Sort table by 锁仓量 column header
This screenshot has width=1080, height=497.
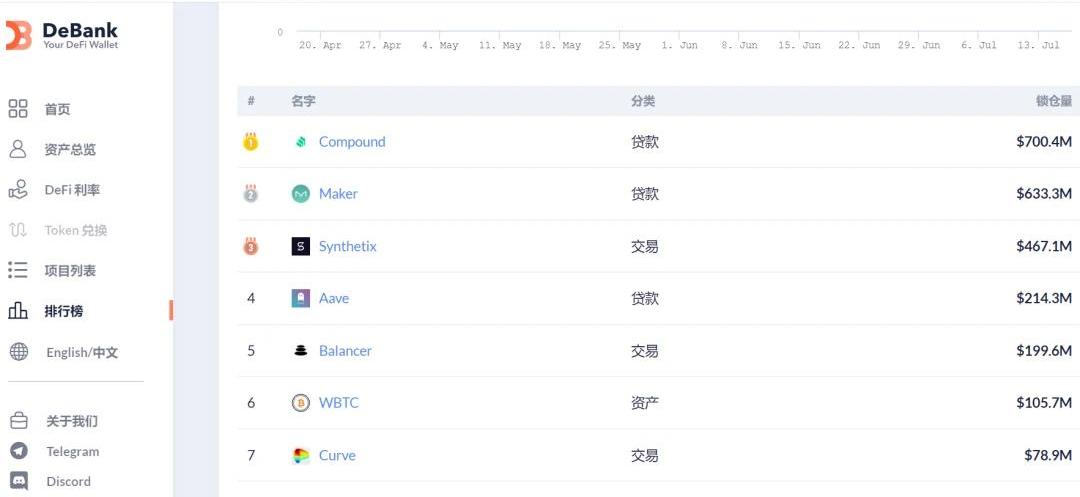pyautogui.click(x=1054, y=101)
